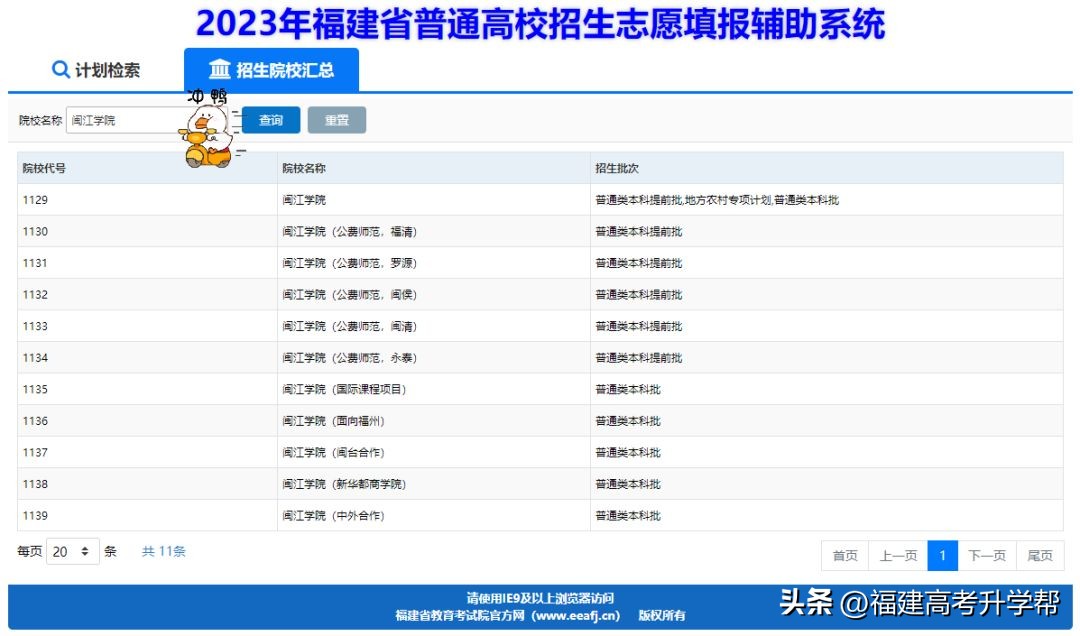The image size is (1080, 636).
Task: Select page number 1 in pagination
Action: pyautogui.click(x=943, y=555)
